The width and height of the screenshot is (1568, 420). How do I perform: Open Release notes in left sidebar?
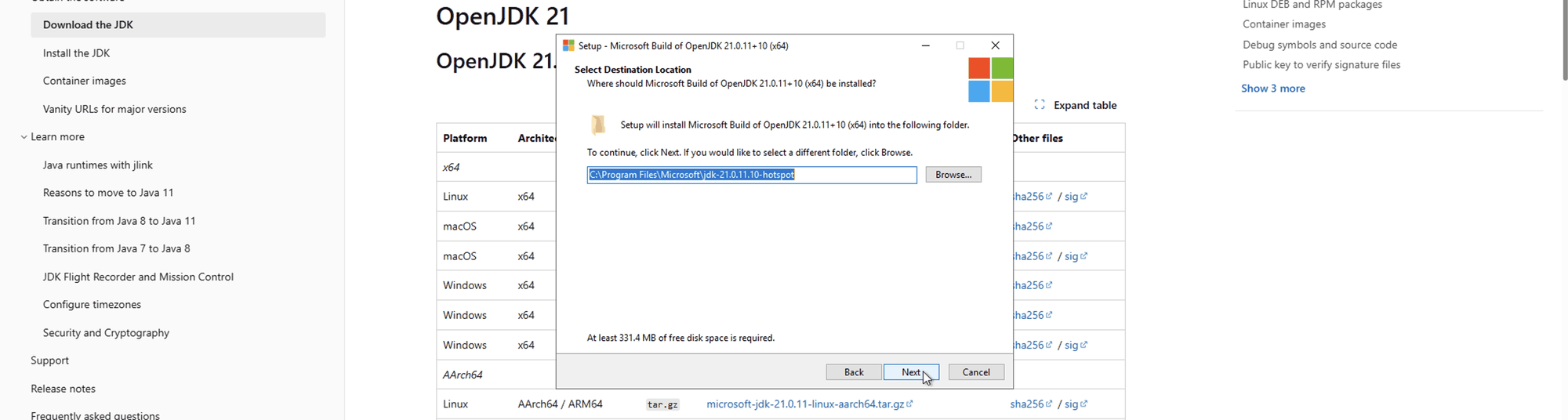(x=63, y=389)
